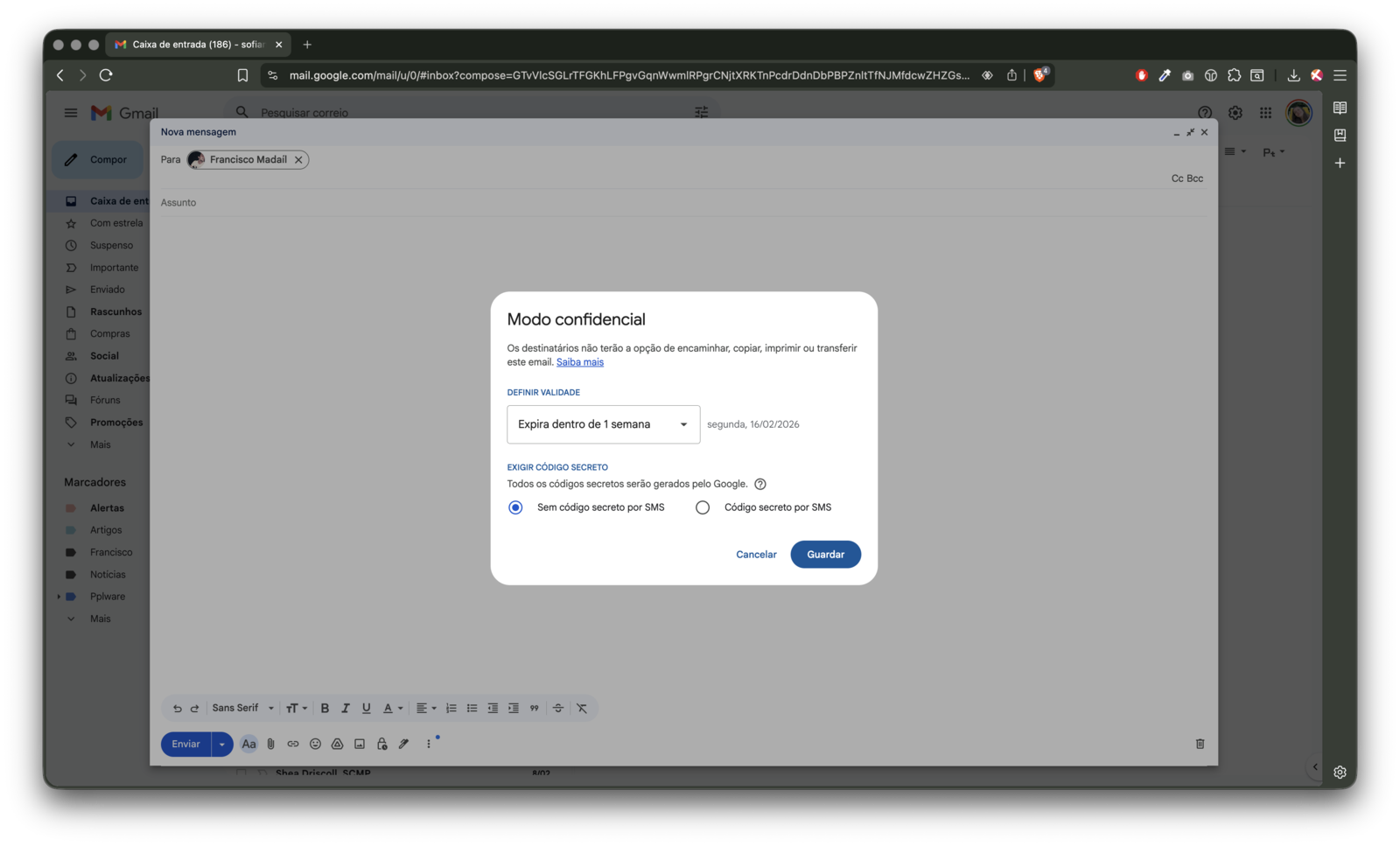Select 'Sem código secreto por SMS' option

(x=515, y=507)
